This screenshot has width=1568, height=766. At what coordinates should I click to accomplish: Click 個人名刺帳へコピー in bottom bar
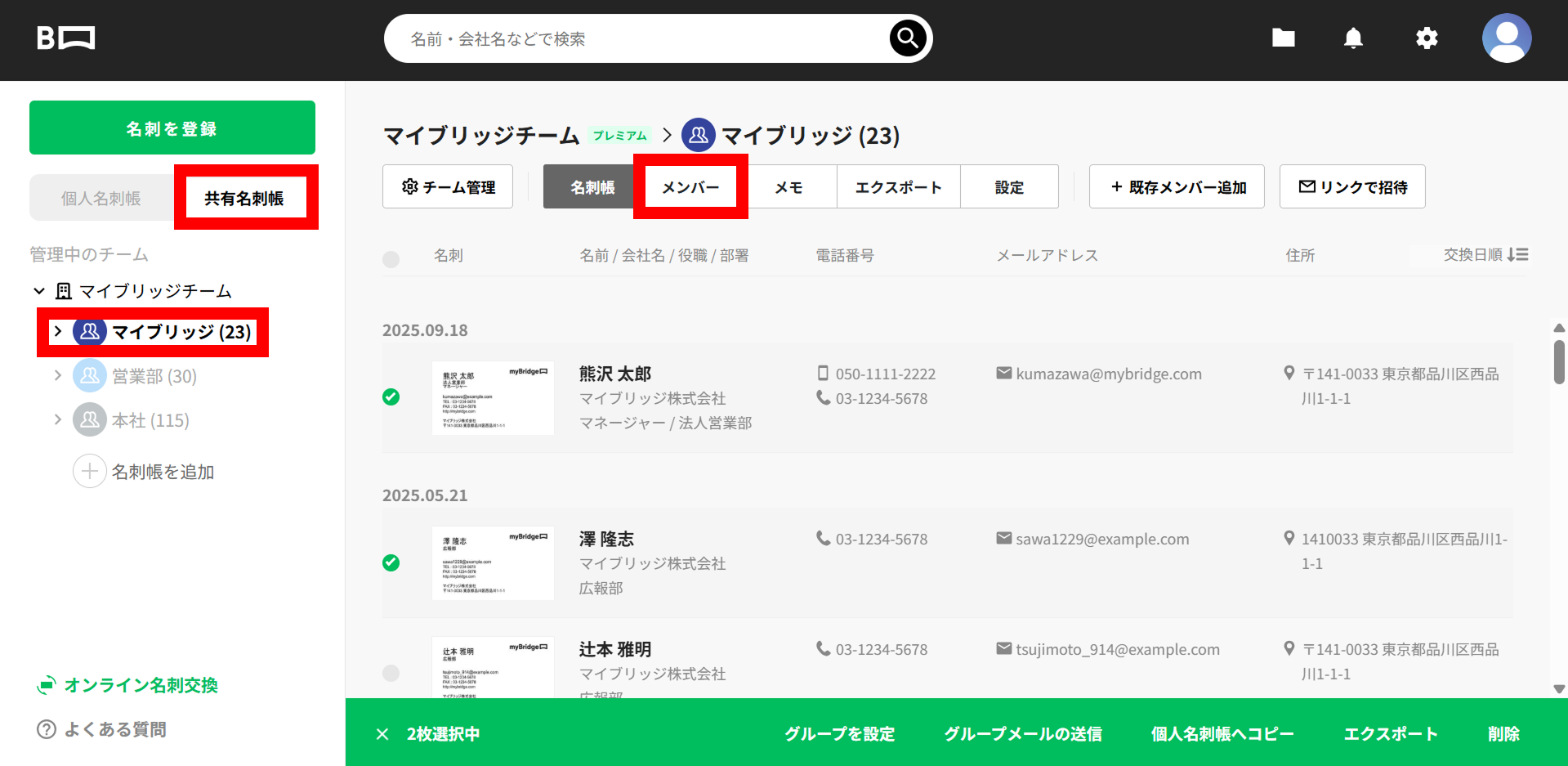pos(1222,734)
